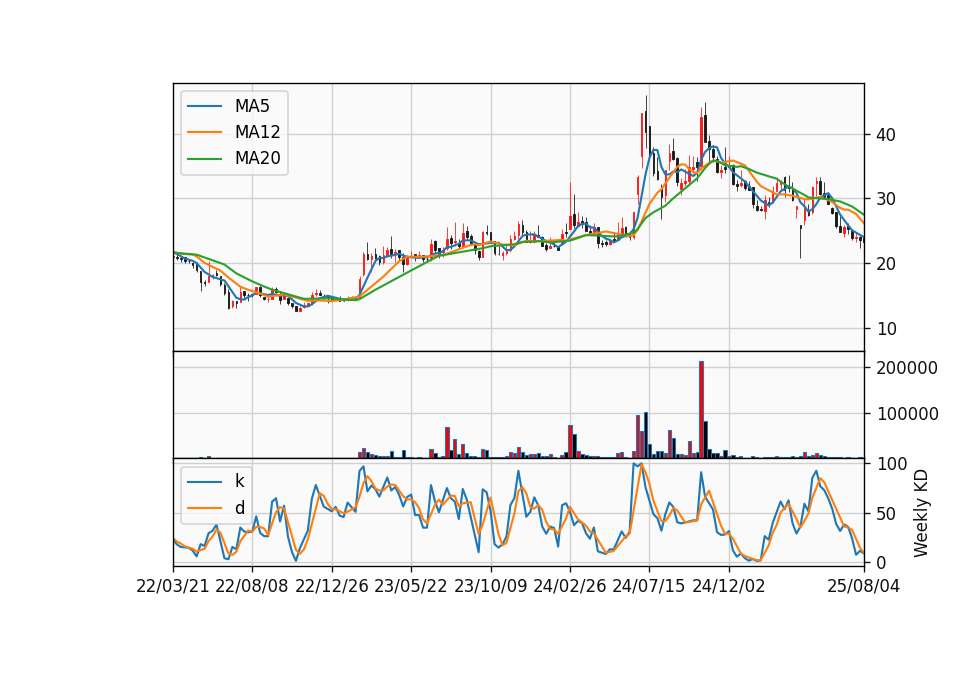Click the price axis label 20
The width and height of the screenshot is (960, 690).
coord(886,264)
